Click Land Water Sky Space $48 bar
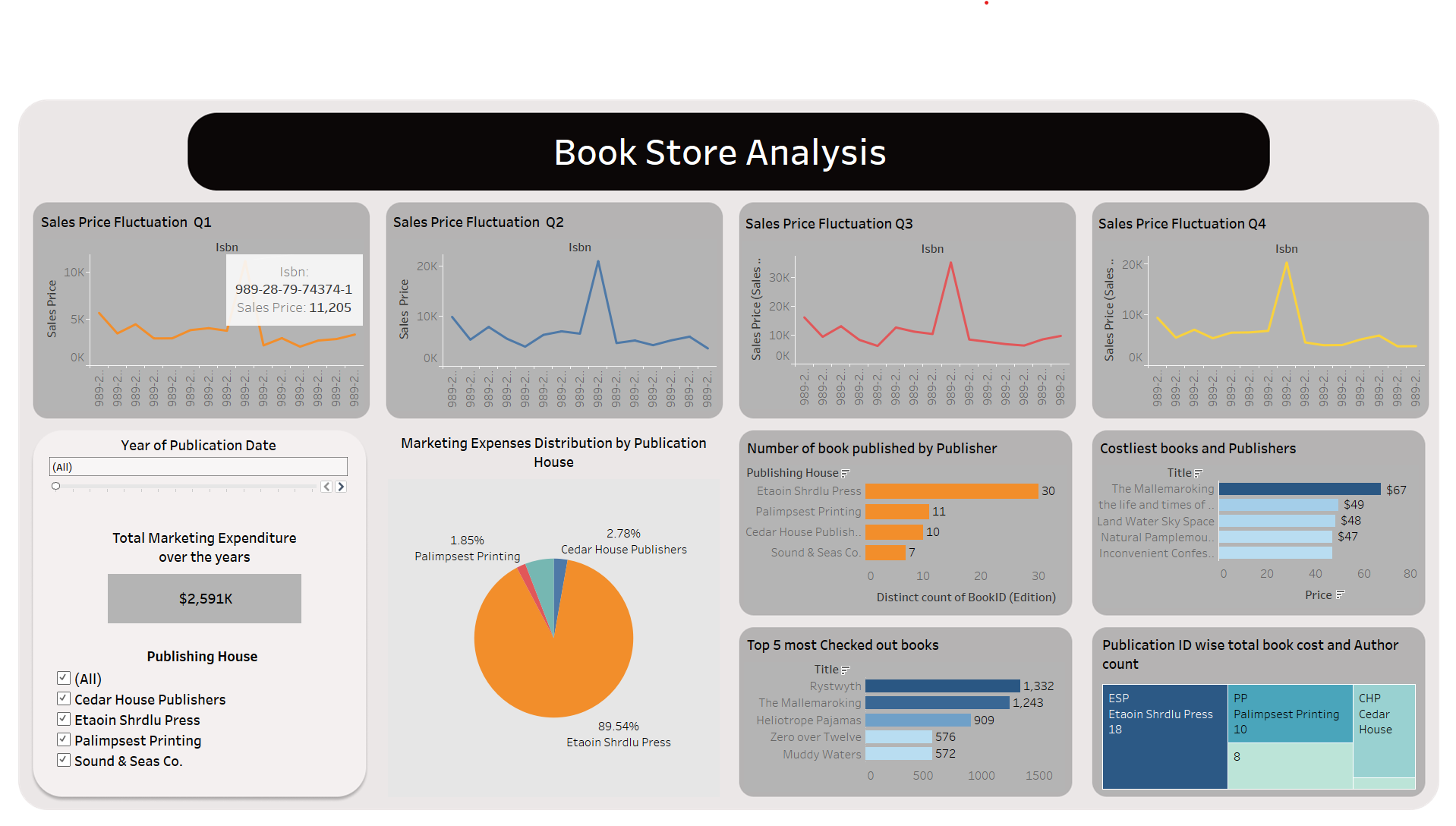The height and width of the screenshot is (826, 1456). (x=1277, y=522)
